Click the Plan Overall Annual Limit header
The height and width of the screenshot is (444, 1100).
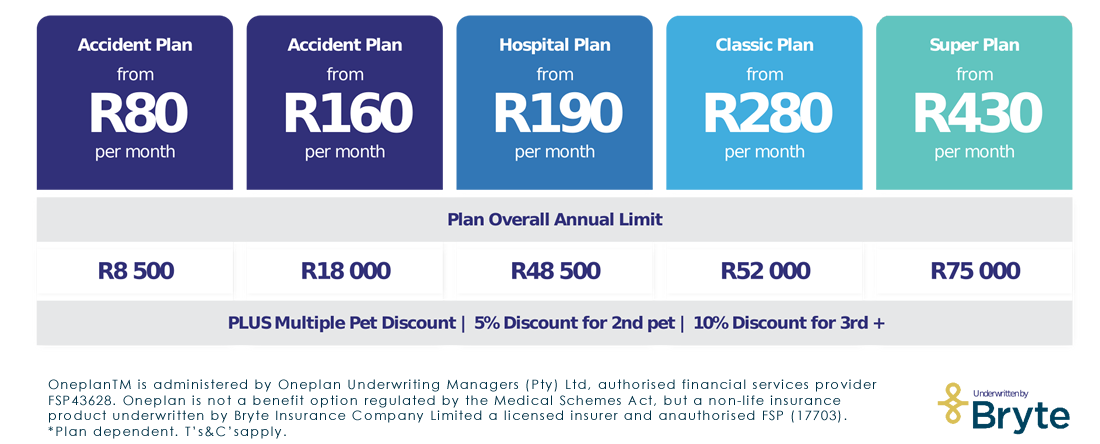(555, 219)
